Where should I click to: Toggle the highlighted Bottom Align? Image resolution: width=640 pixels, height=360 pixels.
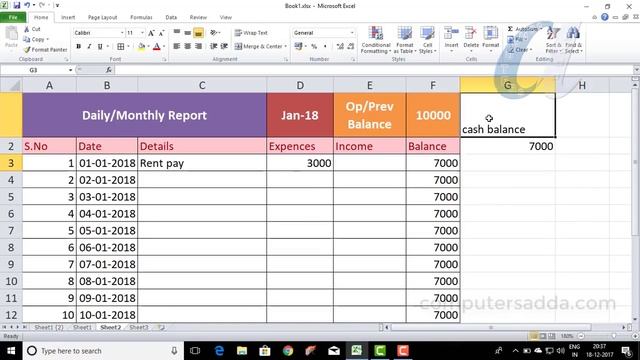(198, 33)
